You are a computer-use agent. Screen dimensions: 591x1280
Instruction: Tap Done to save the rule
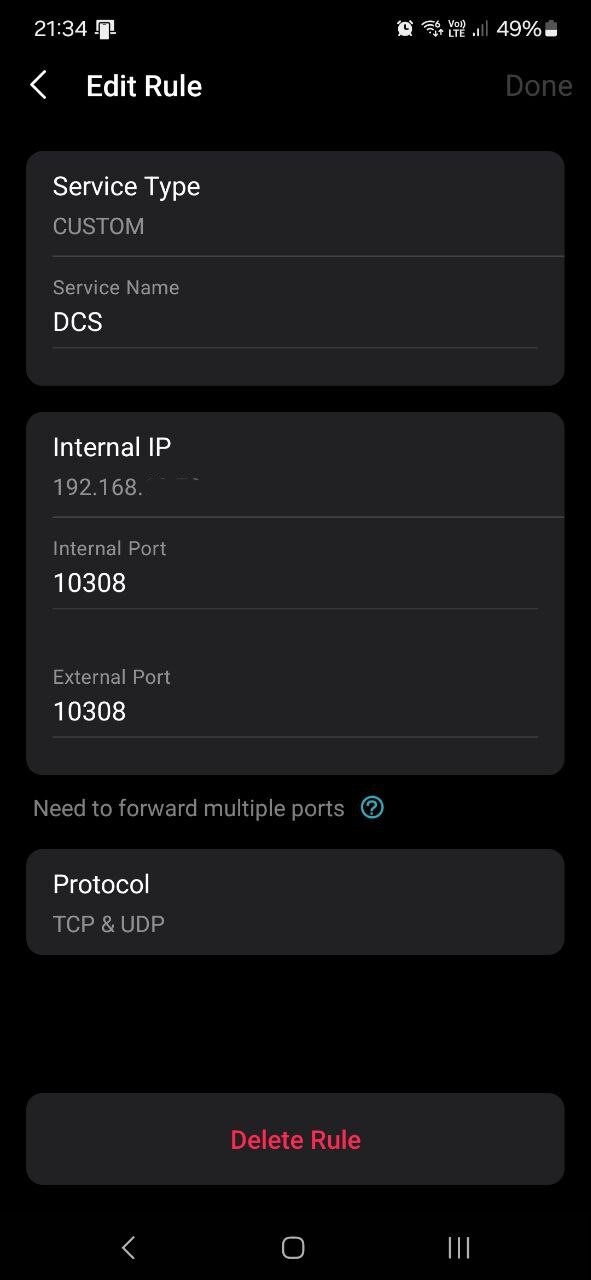(538, 86)
